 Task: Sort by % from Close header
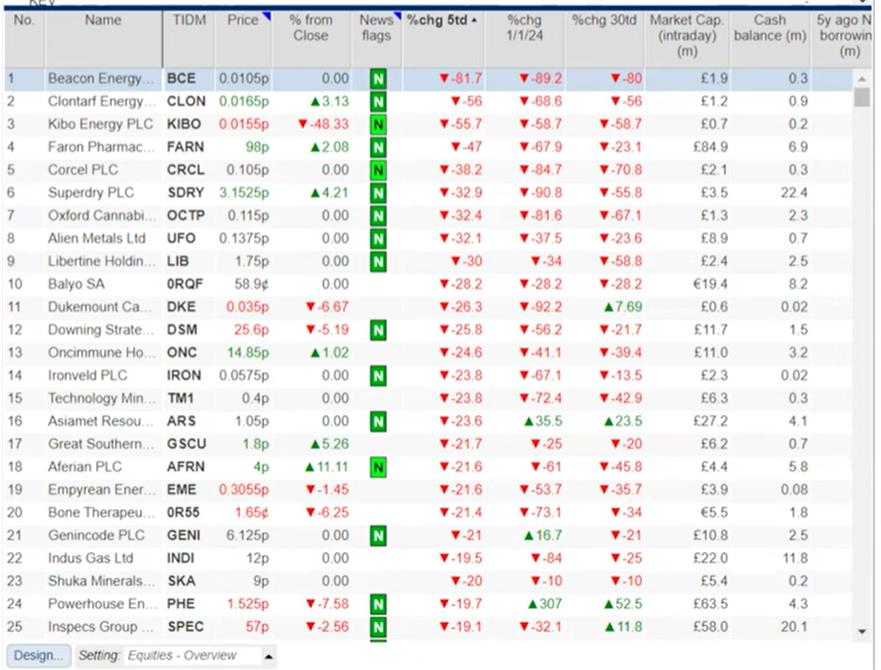pos(311,38)
